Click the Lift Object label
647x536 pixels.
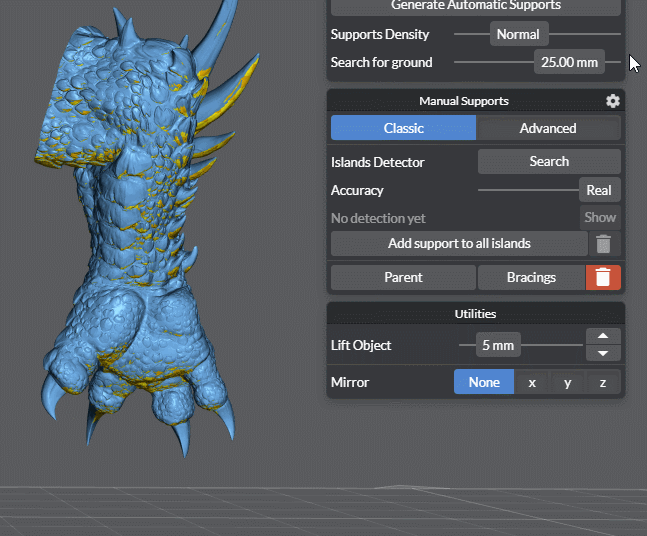pos(361,345)
